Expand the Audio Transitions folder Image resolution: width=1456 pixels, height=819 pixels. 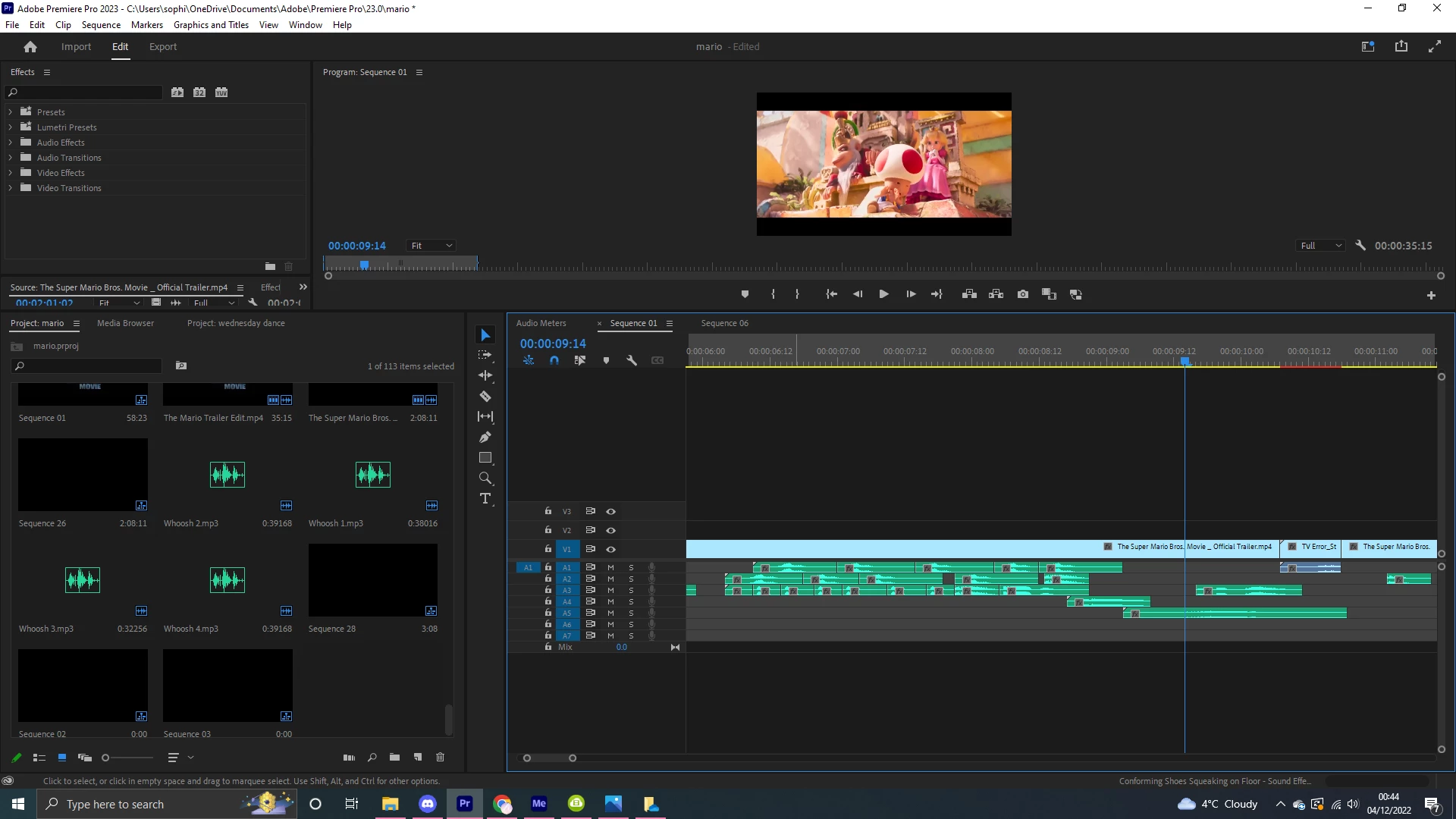click(x=11, y=158)
